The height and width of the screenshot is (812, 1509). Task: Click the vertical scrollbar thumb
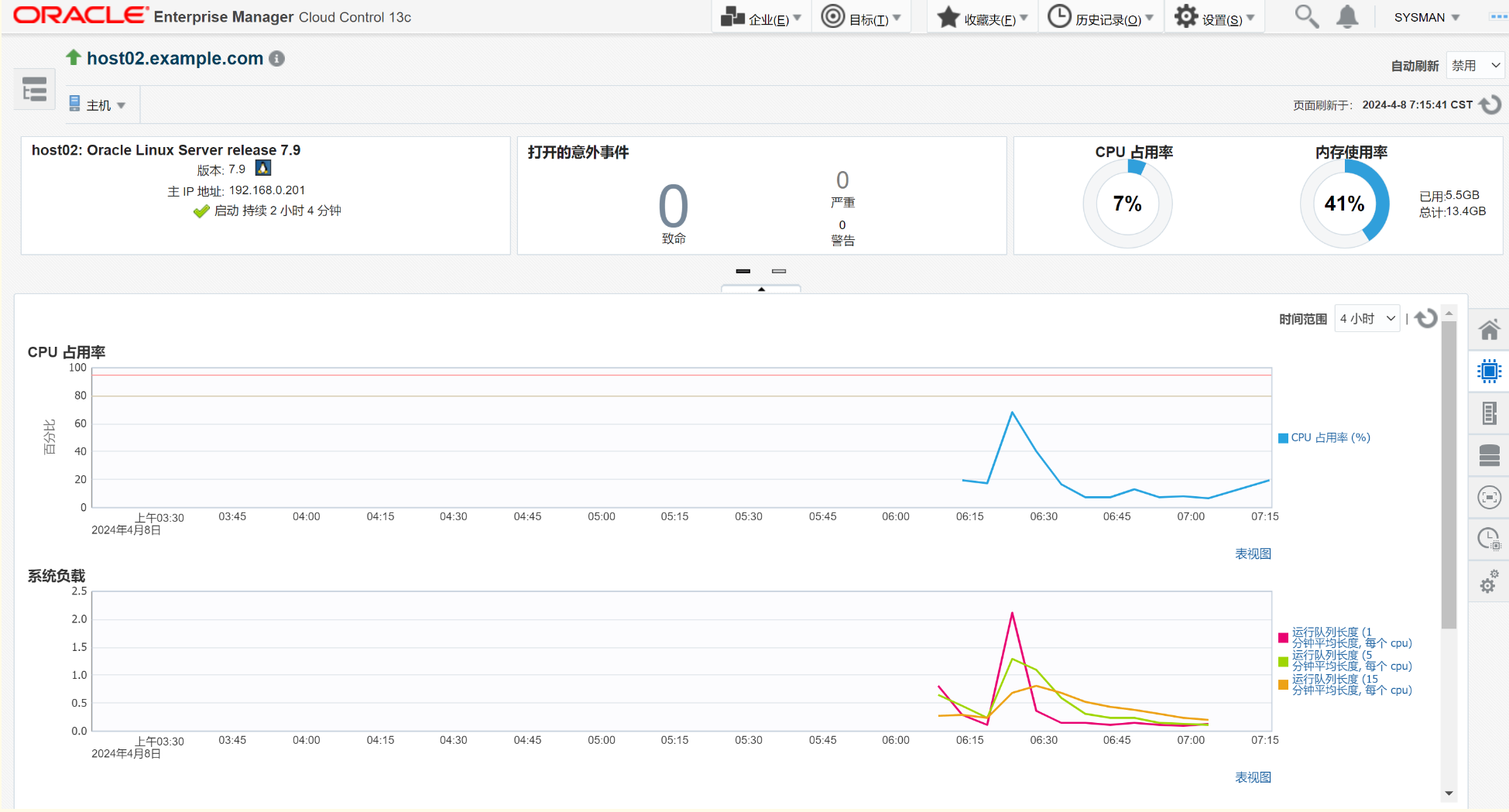[x=1449, y=475]
